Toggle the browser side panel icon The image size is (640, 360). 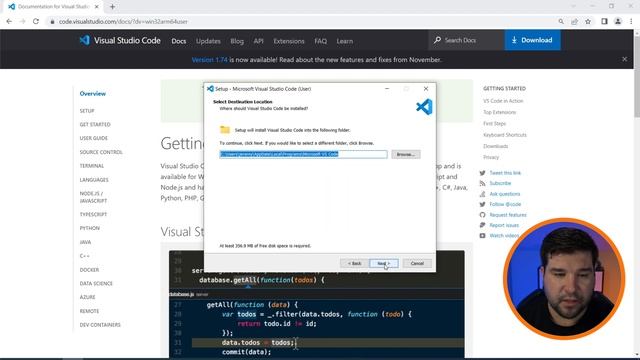coord(604,22)
